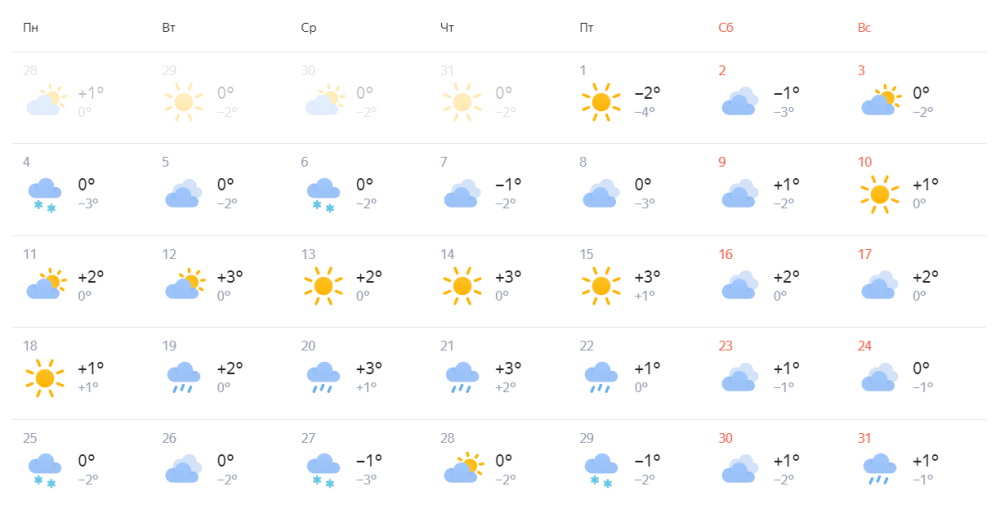Click the sun icon for day 10
This screenshot has width=1000, height=509.
(x=879, y=194)
